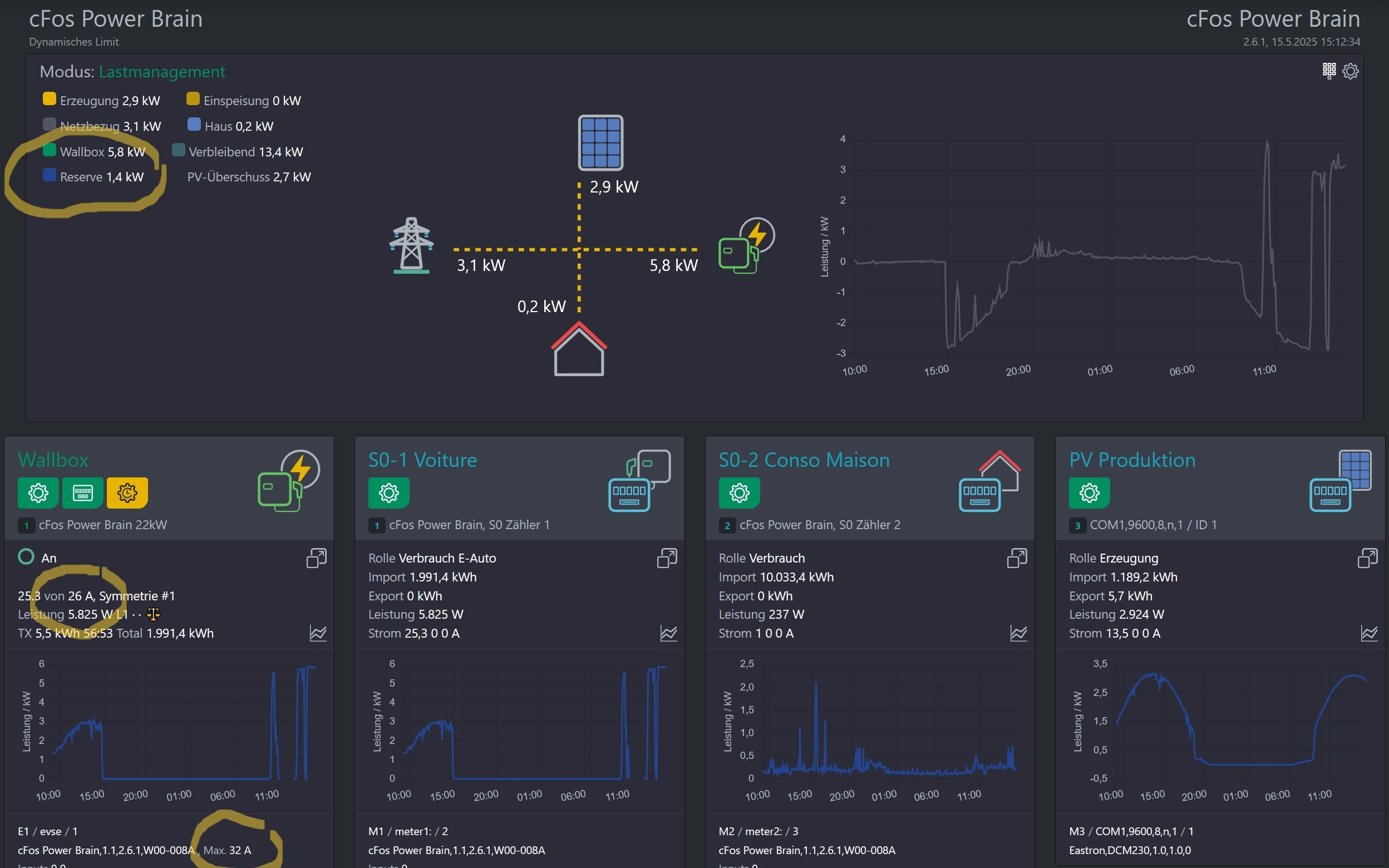The width and height of the screenshot is (1389, 868).
Task: Open S0-2 Conso Maison gear settings
Action: [739, 492]
